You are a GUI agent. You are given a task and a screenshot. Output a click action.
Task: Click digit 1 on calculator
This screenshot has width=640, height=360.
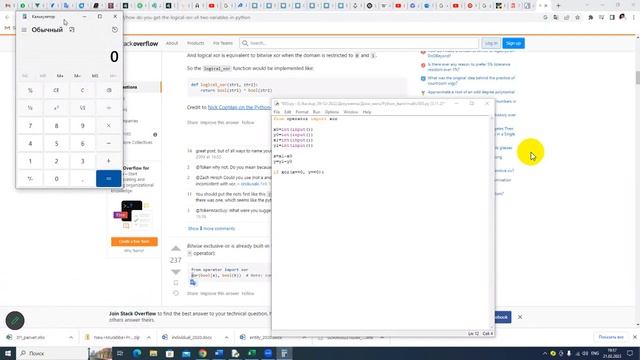tap(30, 161)
